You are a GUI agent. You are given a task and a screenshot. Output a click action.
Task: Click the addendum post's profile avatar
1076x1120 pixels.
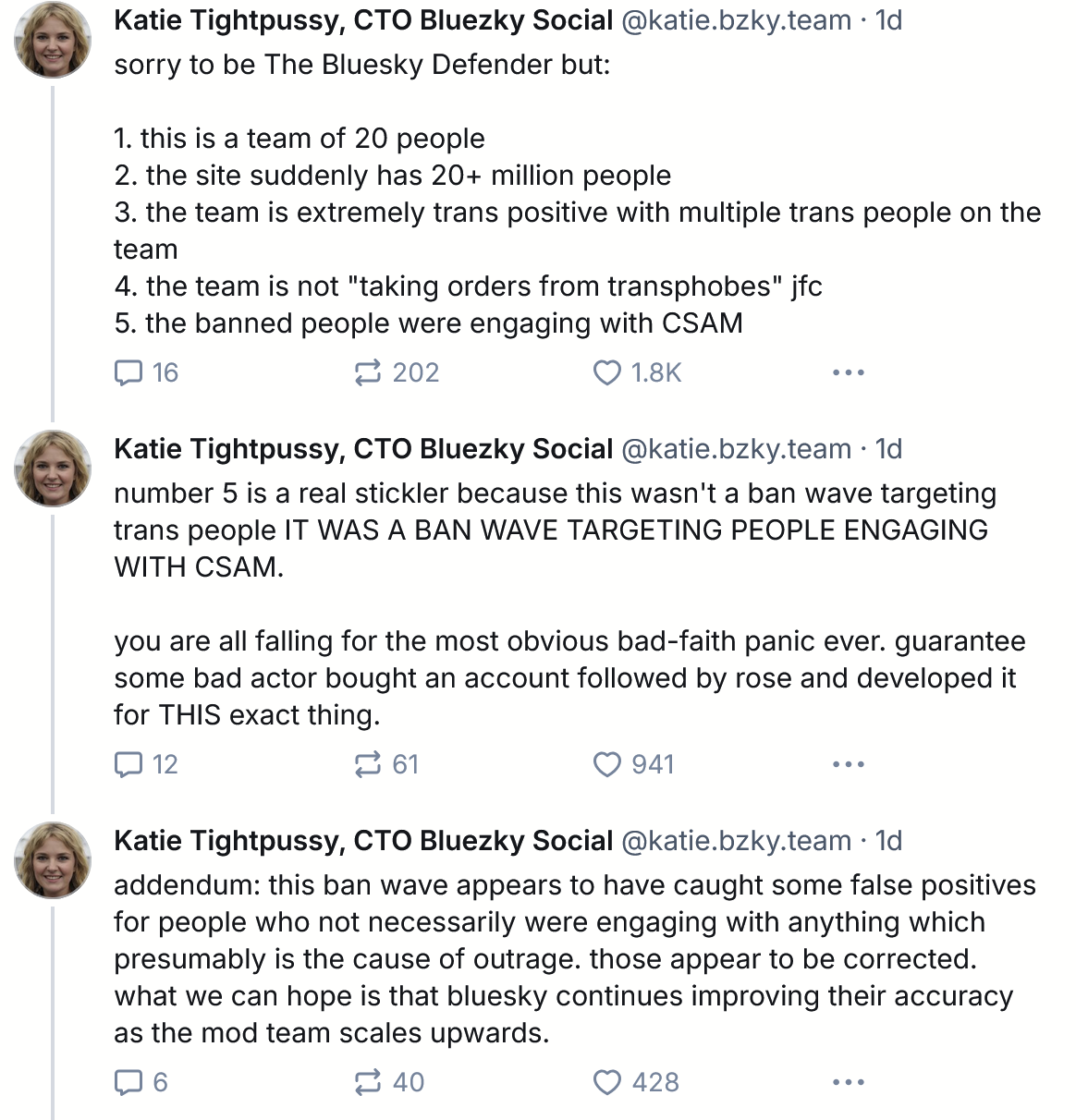[x=54, y=861]
